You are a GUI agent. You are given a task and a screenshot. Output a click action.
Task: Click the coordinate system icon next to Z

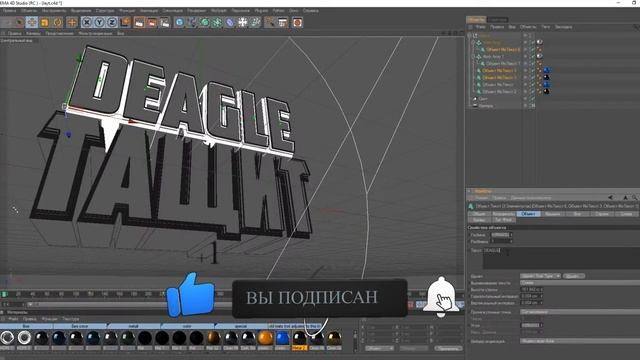click(125, 22)
